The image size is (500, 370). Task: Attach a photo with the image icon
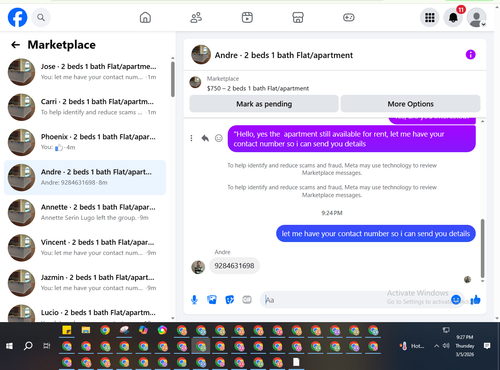pos(212,300)
